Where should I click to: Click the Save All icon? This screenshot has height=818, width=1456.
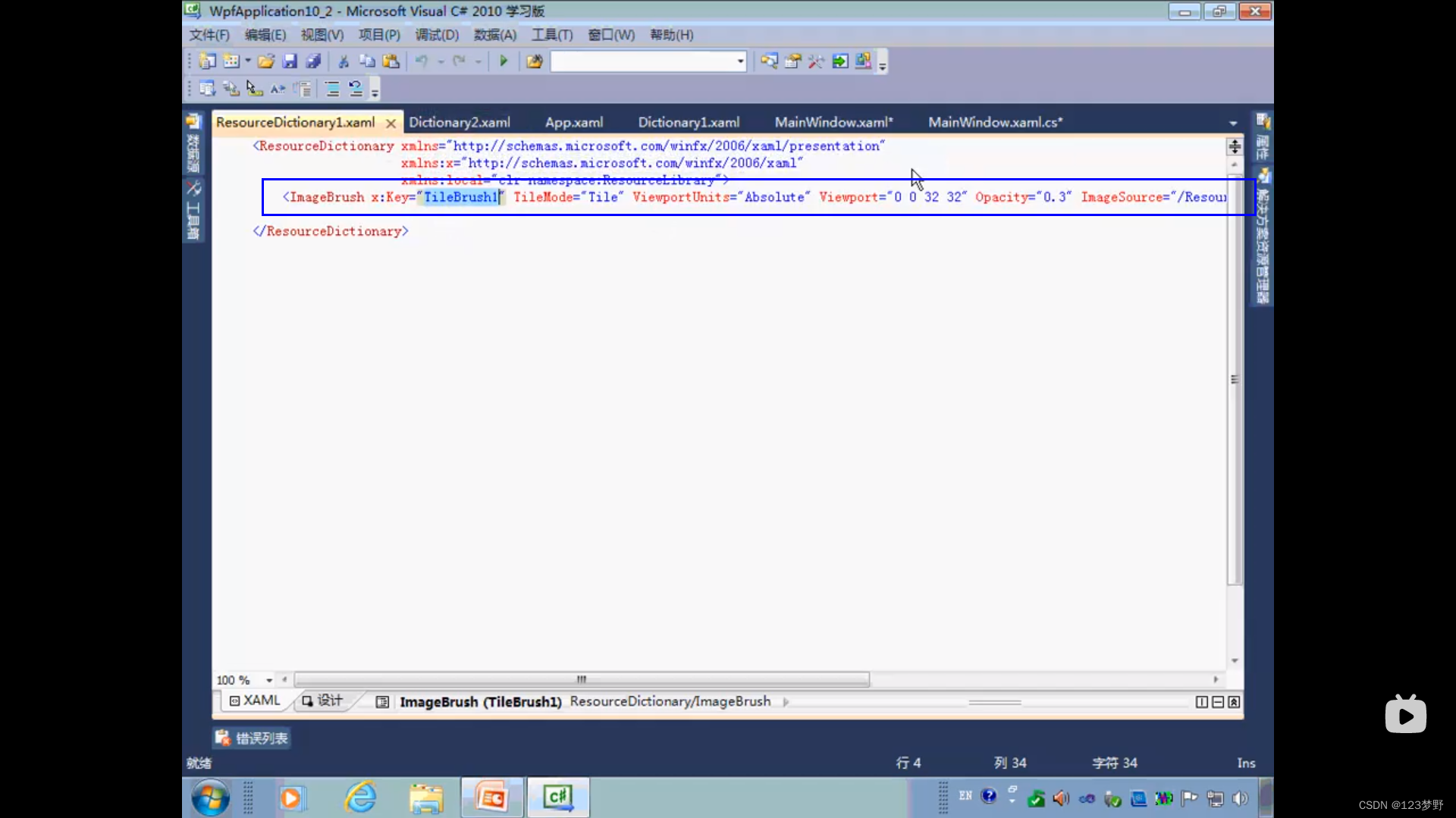313,61
